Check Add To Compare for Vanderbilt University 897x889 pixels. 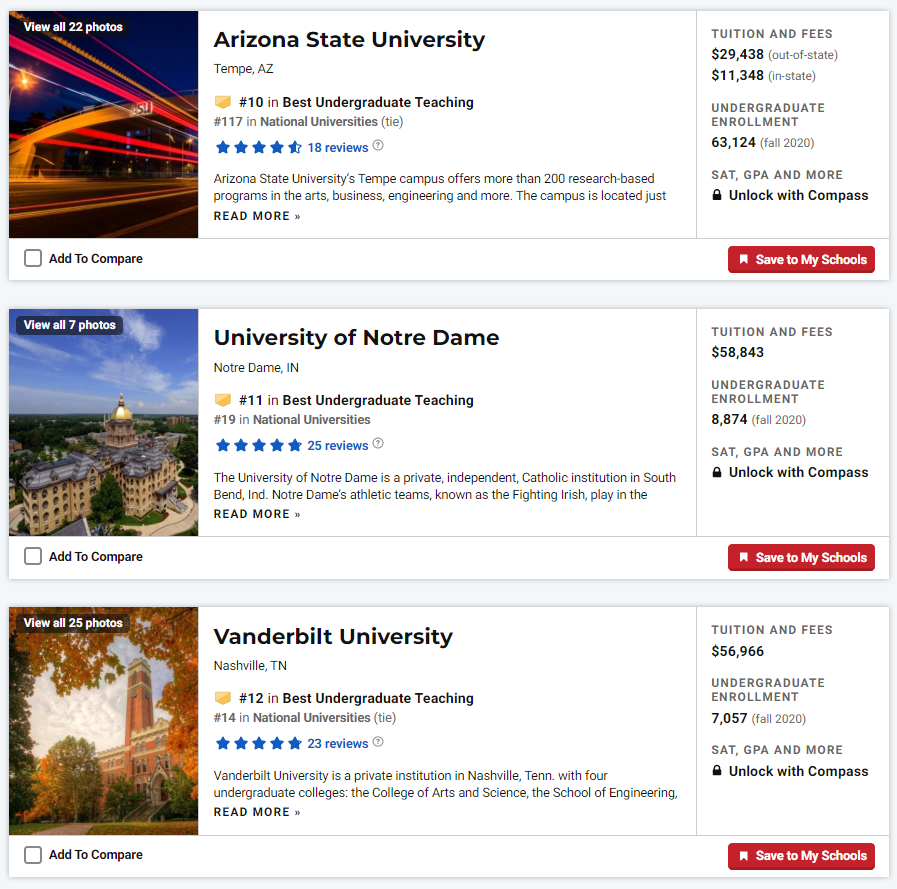[33, 855]
